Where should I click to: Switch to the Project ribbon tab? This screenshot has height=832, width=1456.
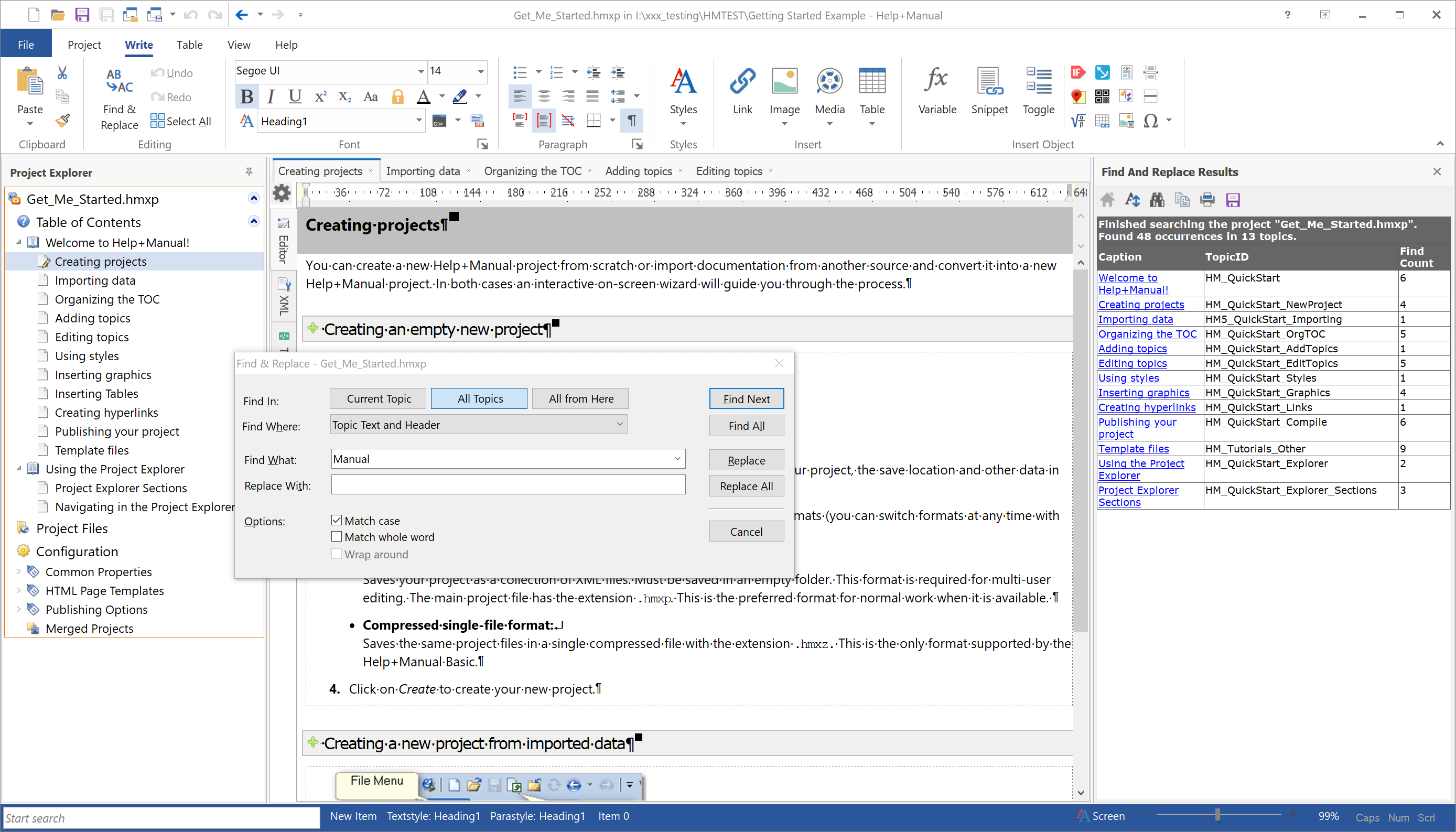(84, 45)
